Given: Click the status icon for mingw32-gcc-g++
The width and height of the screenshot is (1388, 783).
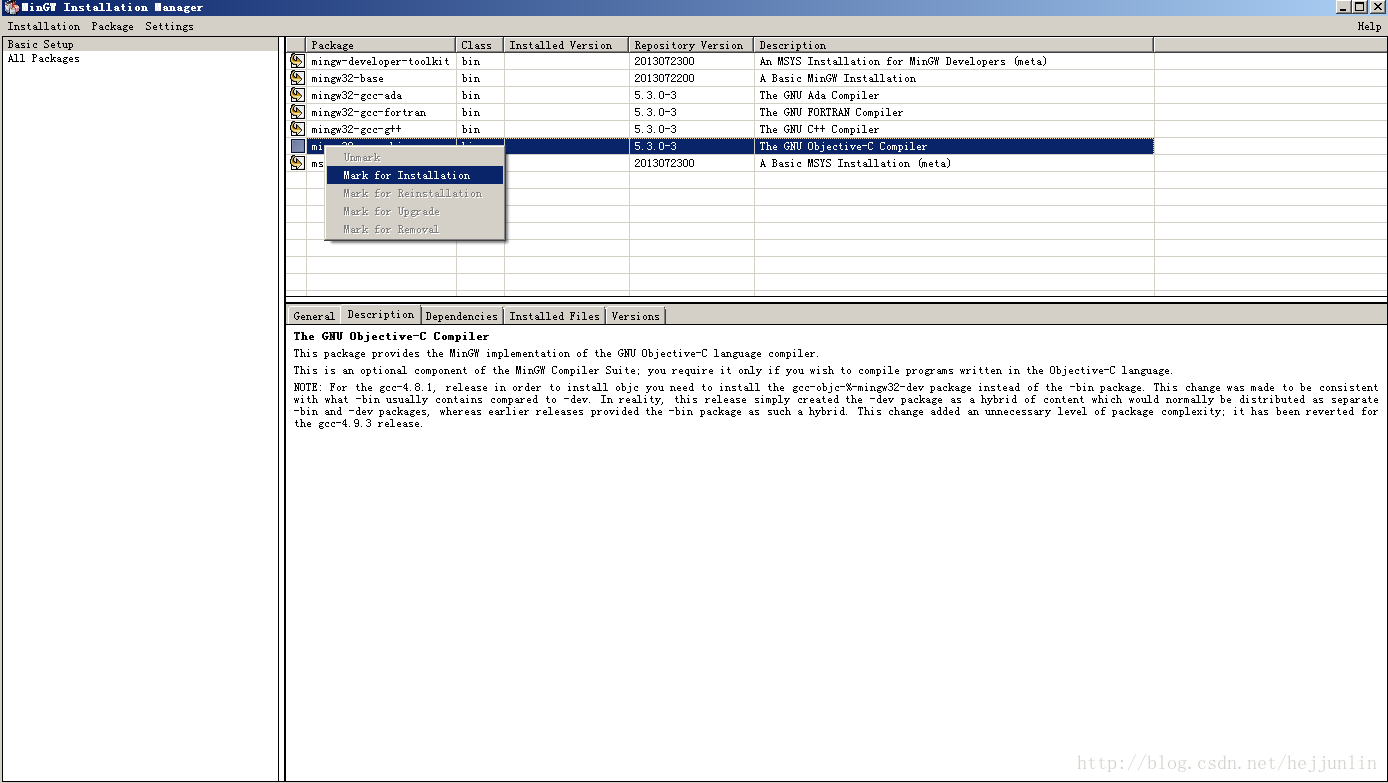Looking at the screenshot, I should click(297, 129).
